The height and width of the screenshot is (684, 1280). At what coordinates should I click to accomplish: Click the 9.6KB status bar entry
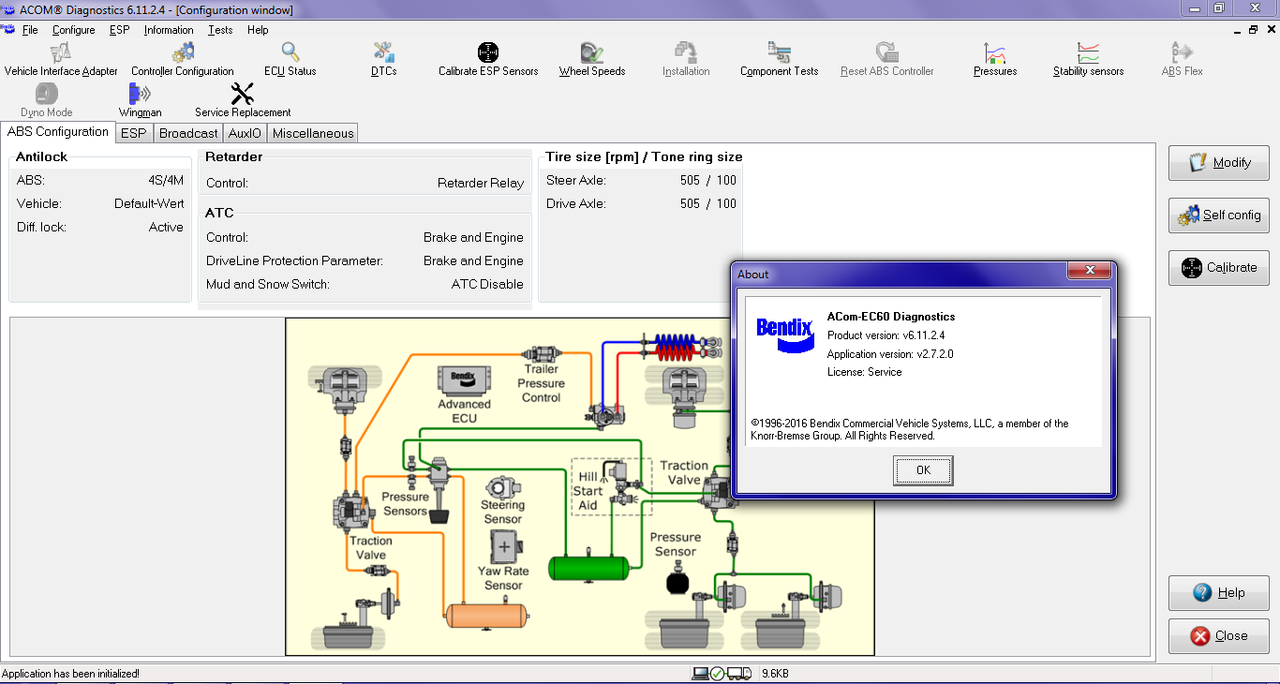point(776,674)
